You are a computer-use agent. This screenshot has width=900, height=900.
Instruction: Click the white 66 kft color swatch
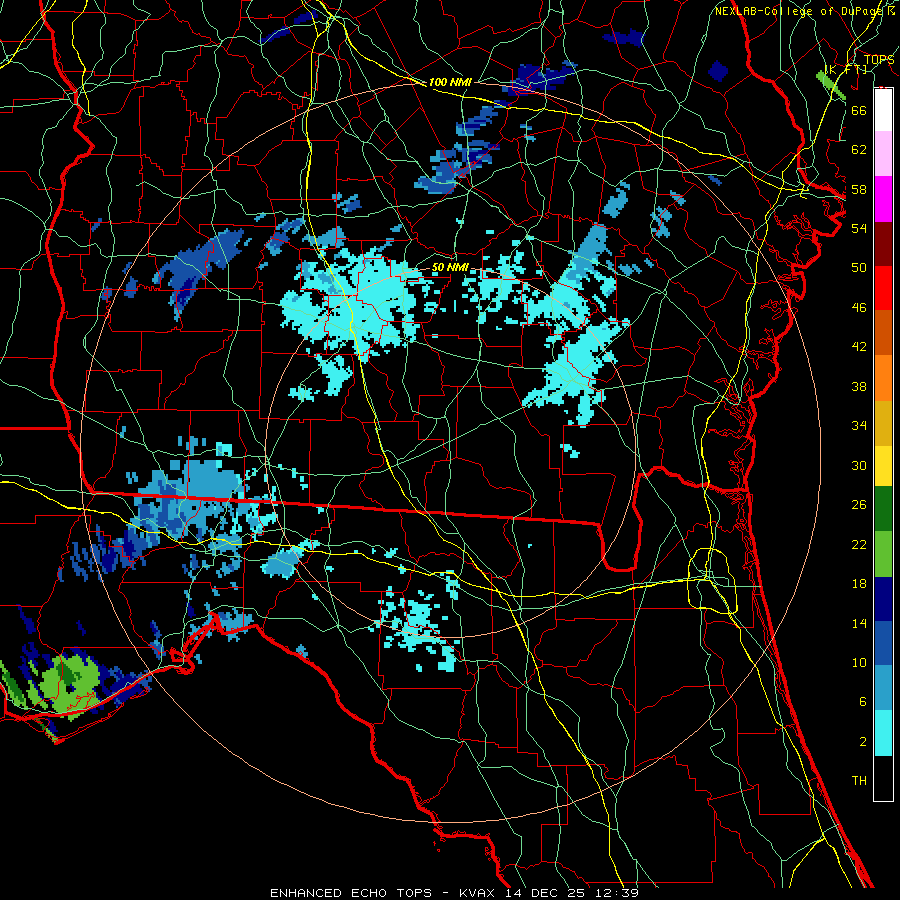click(883, 110)
